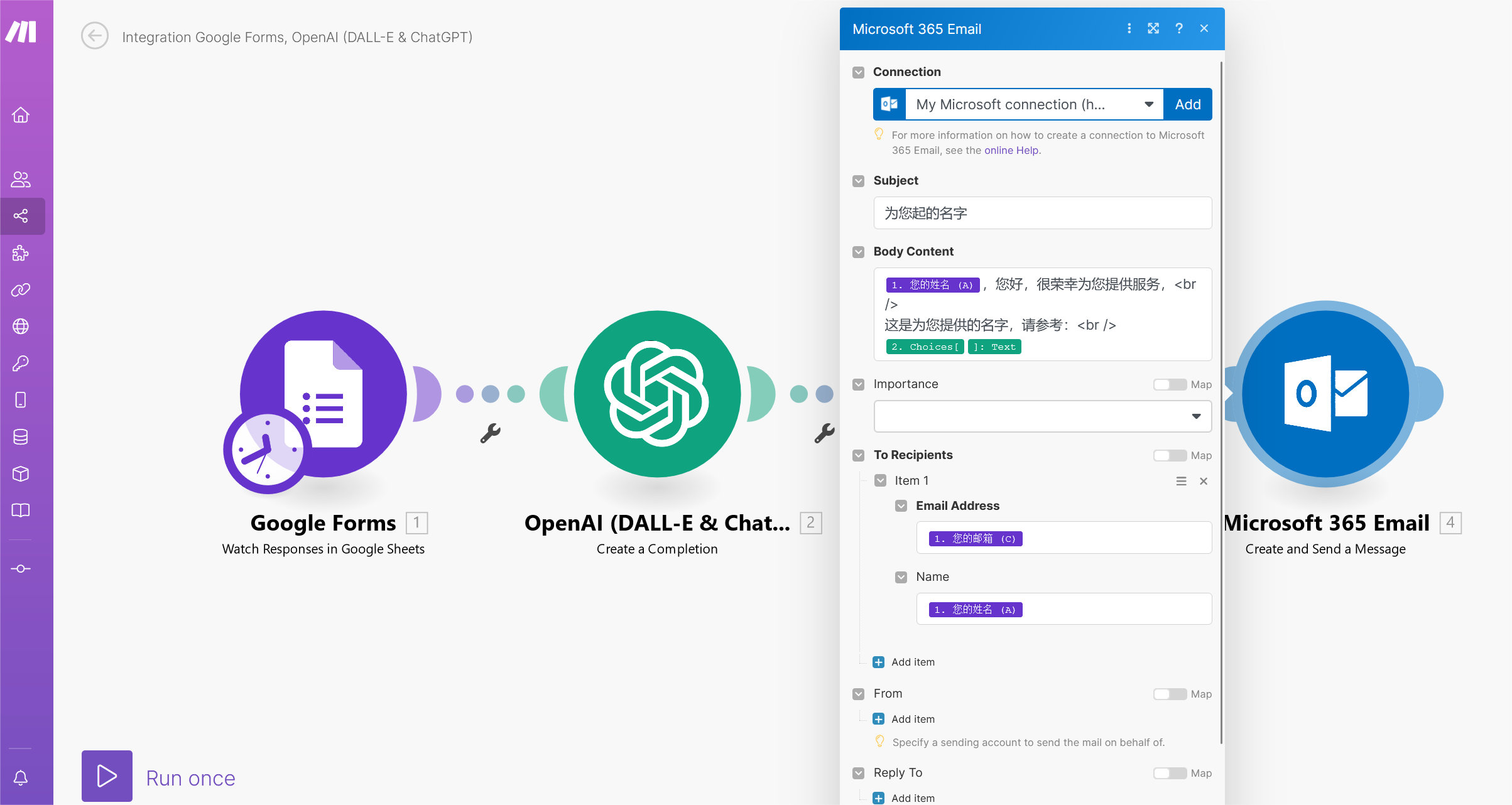
Task: Open Devices phone icon in sidebar
Action: (x=21, y=400)
